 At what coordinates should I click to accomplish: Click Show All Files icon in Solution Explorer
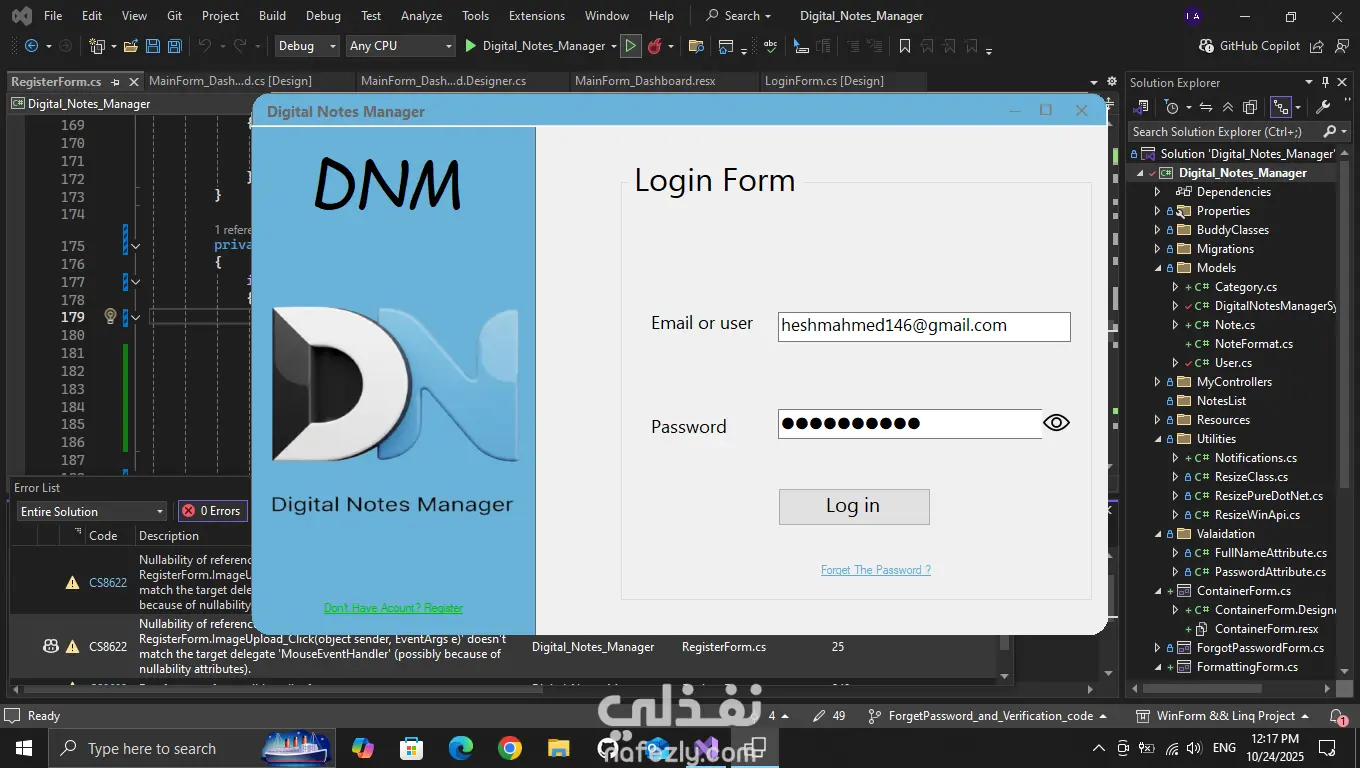pos(1249,107)
